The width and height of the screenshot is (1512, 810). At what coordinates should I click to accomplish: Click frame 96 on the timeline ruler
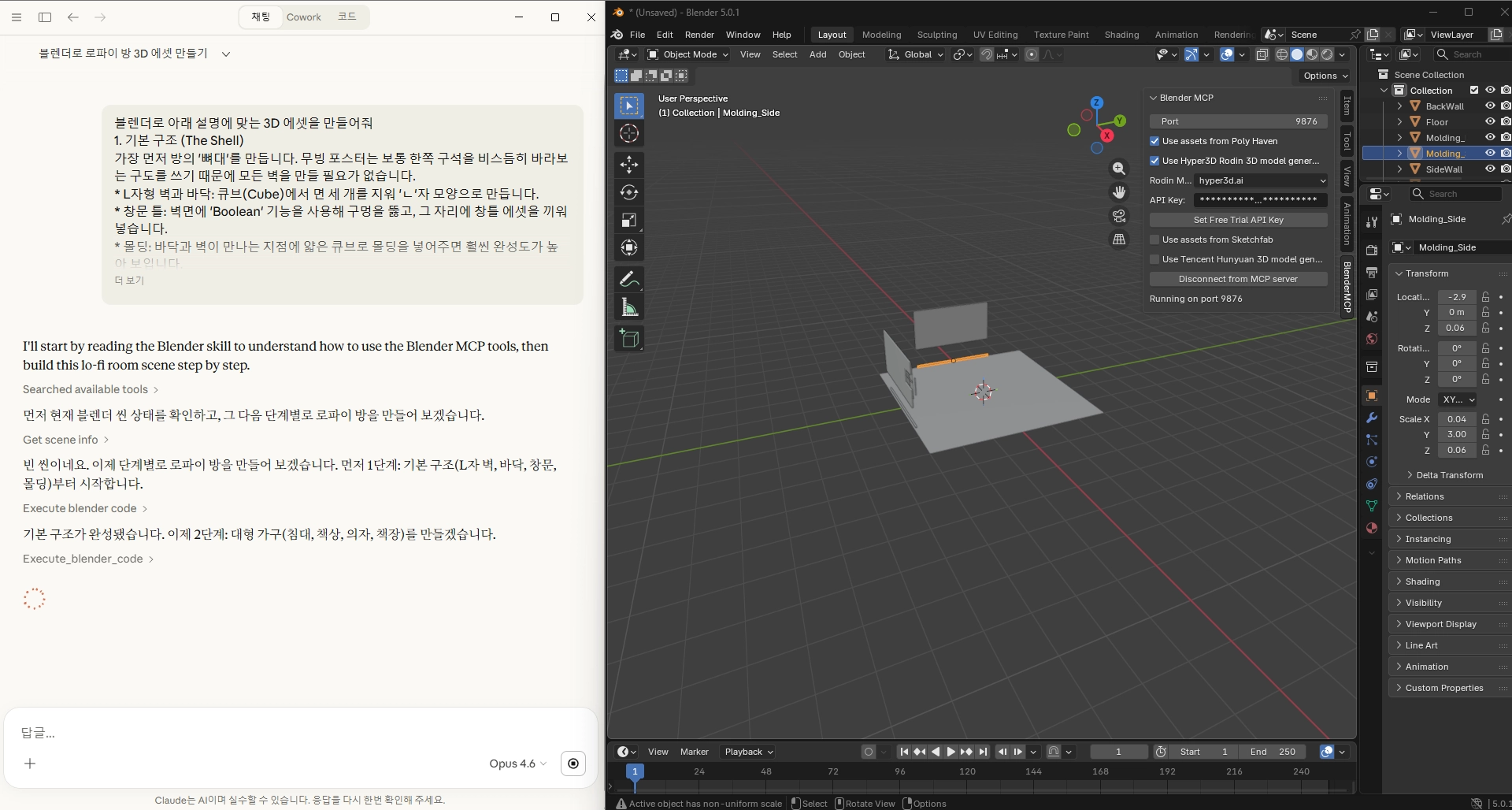coord(899,772)
